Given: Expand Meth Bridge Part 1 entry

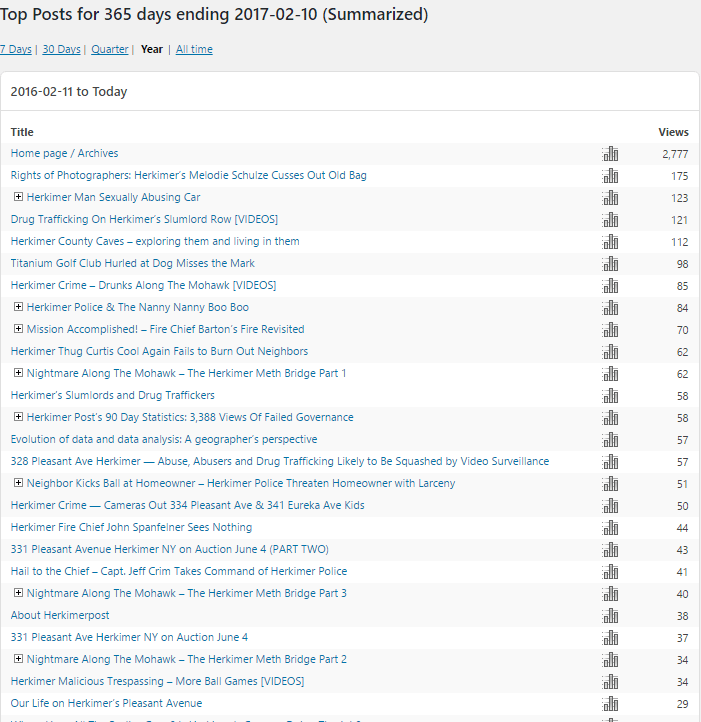Looking at the screenshot, I should tap(18, 373).
